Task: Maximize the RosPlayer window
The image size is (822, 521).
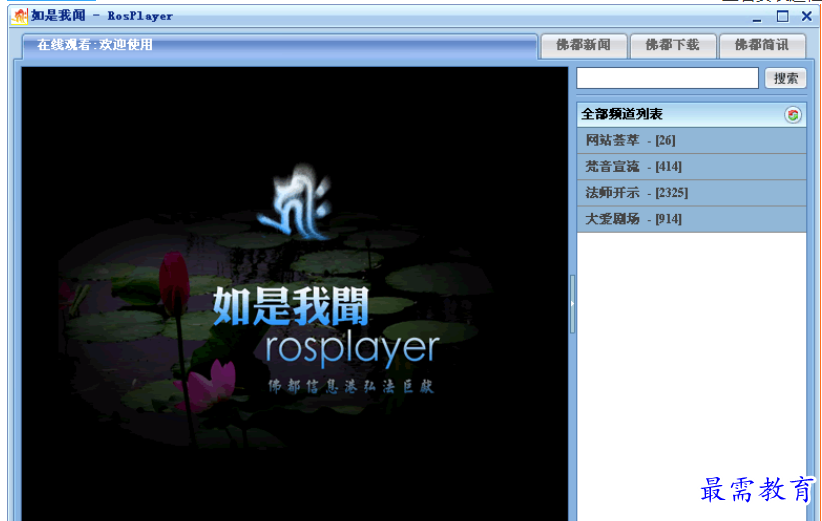Action: [x=782, y=16]
